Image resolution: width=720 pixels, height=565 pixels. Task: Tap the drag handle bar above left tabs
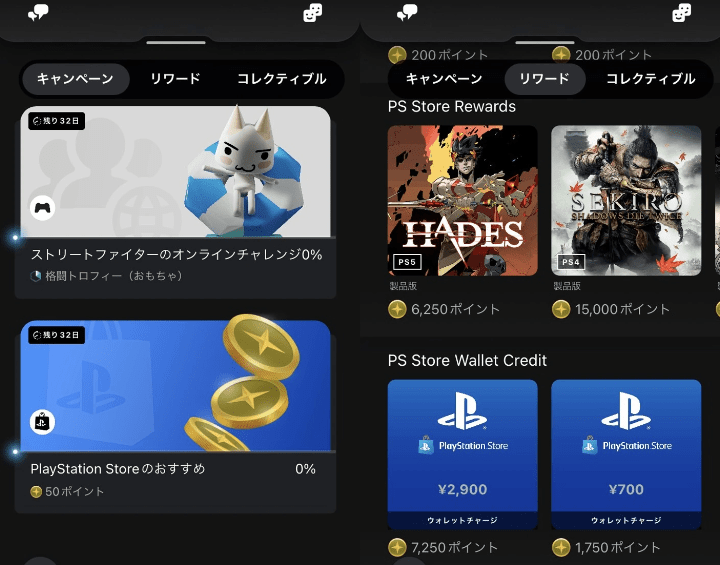176,42
